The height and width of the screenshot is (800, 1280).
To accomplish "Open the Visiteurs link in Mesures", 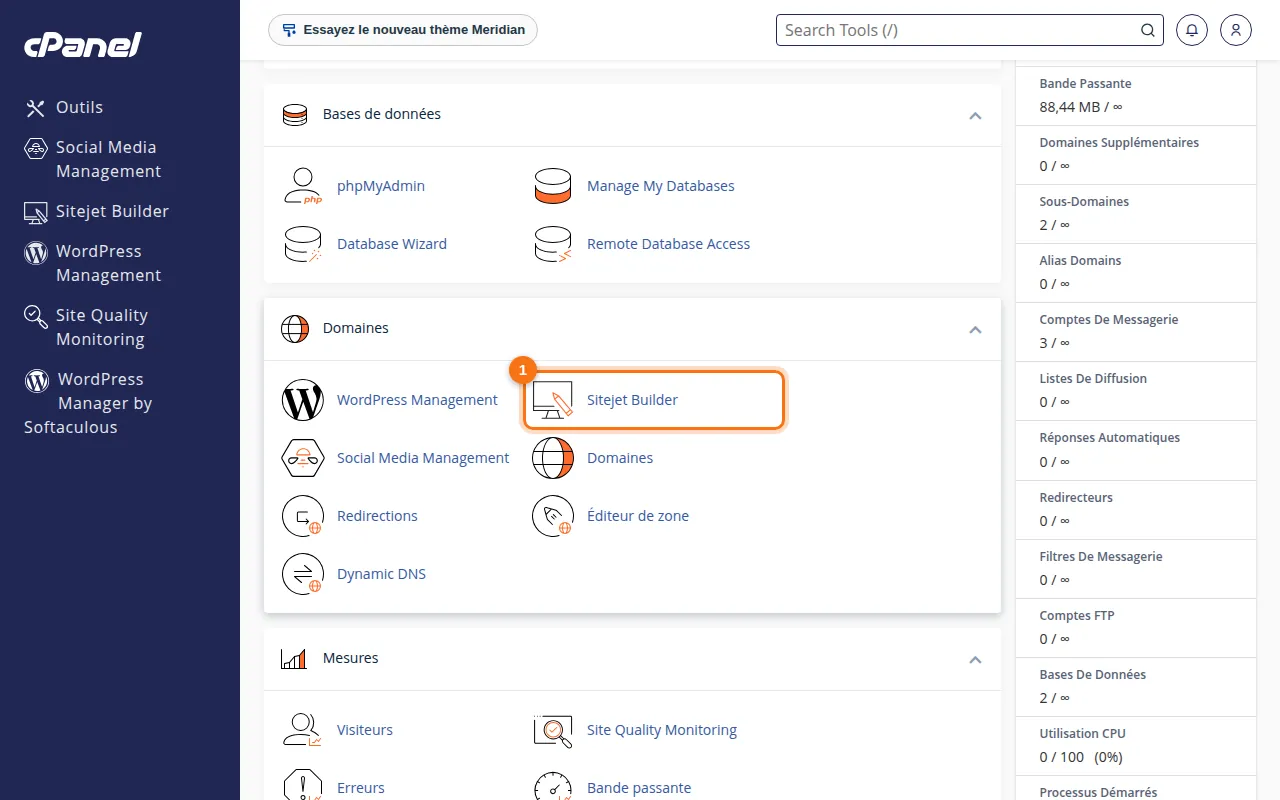I will click(365, 730).
